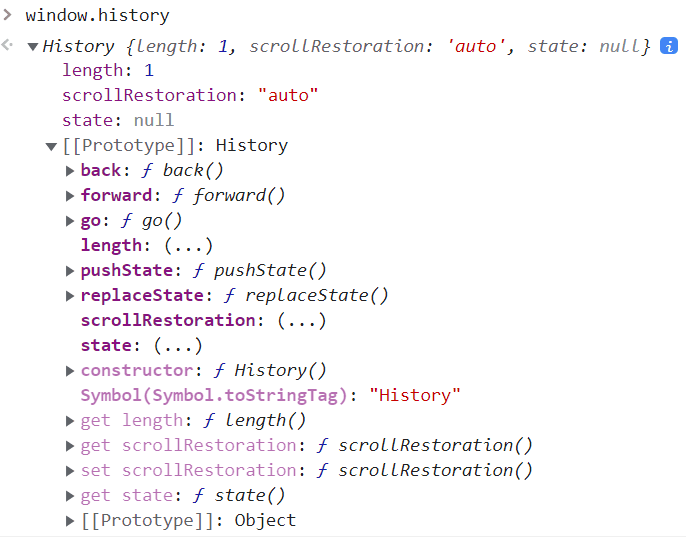Expand the go function entry
The width and height of the screenshot is (686, 538).
click(70, 221)
